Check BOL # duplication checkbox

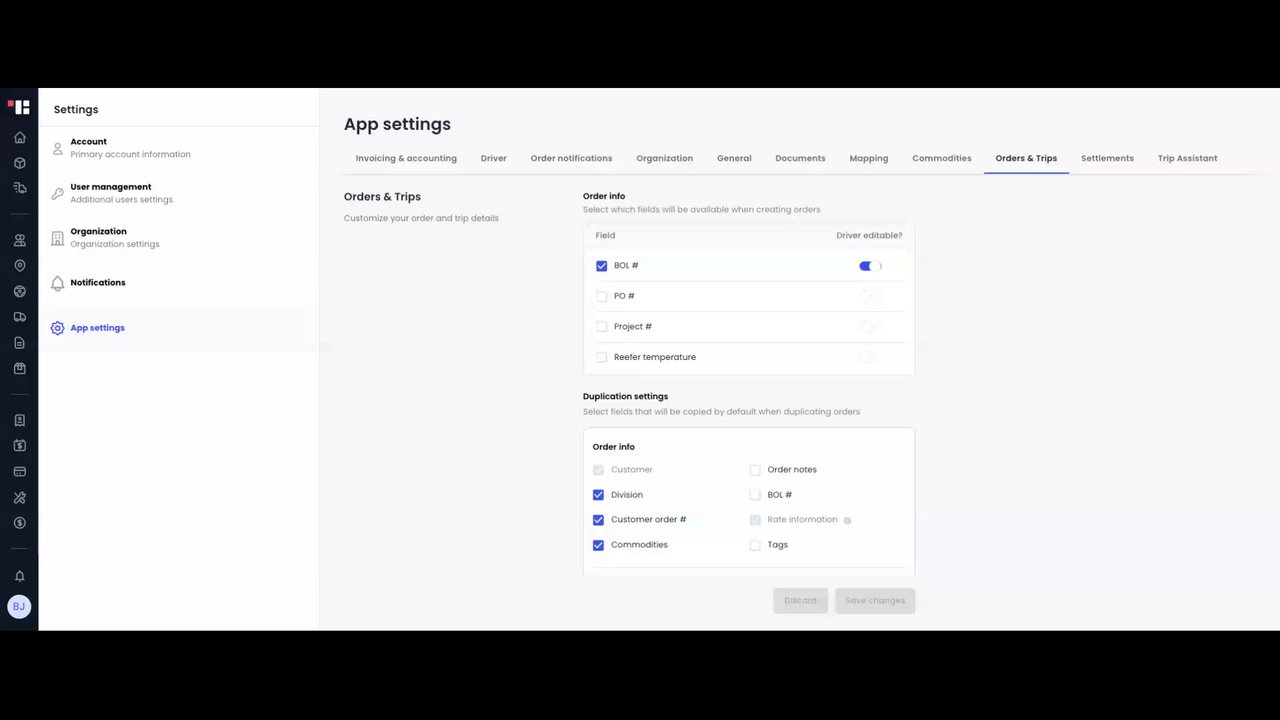(755, 495)
